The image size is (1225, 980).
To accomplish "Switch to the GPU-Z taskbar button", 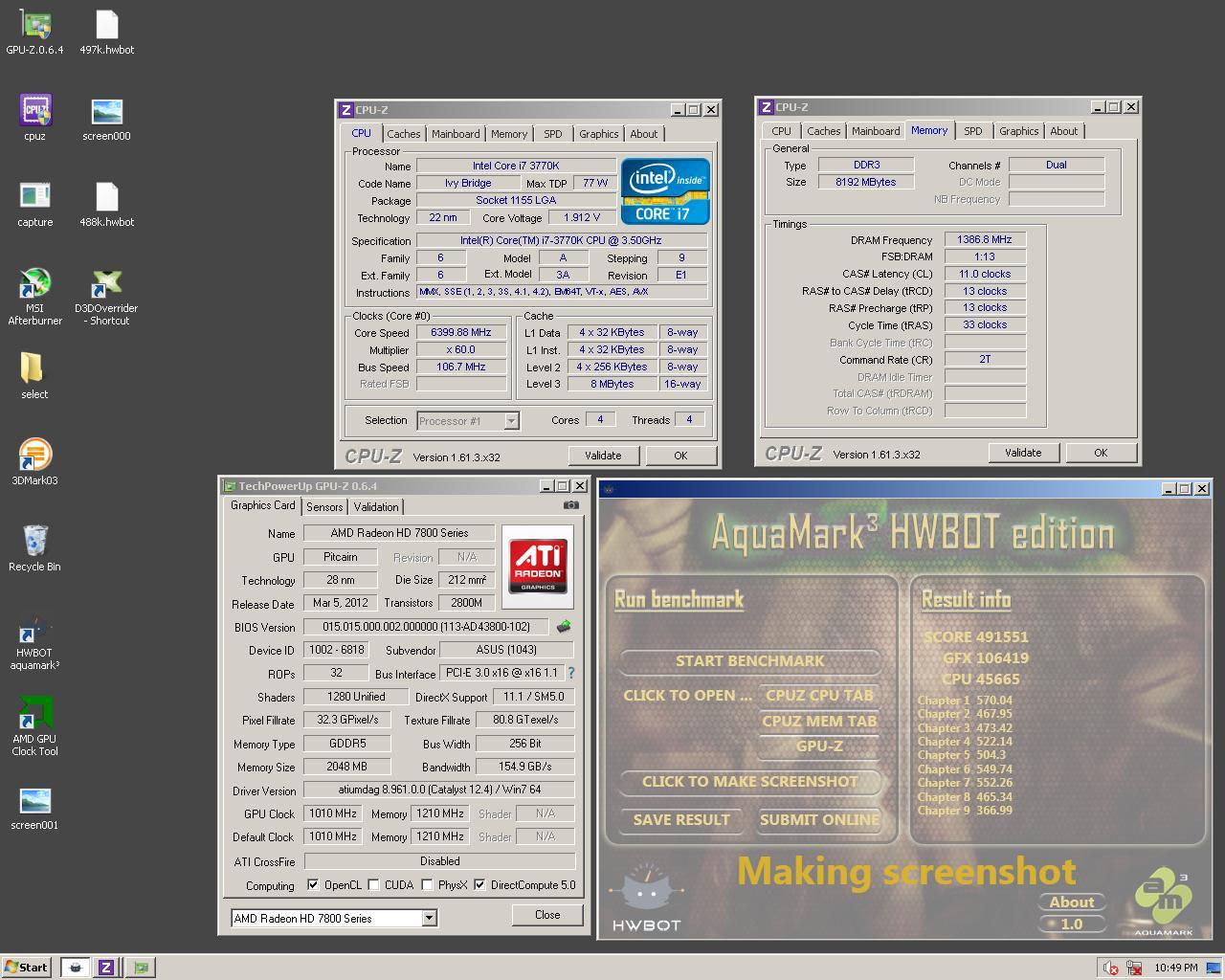I will tap(141, 968).
